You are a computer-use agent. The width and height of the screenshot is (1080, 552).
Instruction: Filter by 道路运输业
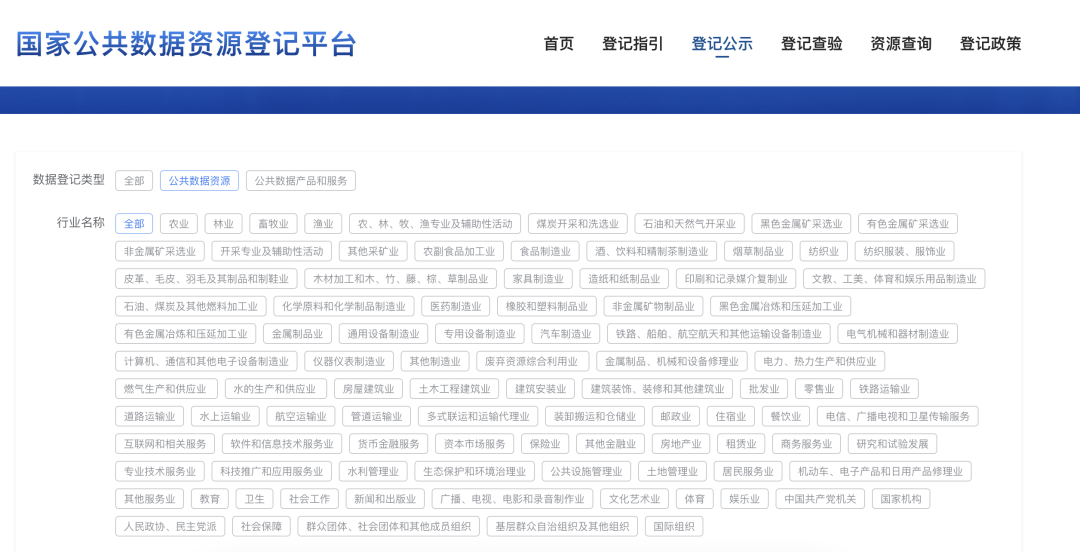pyautogui.click(x=149, y=416)
